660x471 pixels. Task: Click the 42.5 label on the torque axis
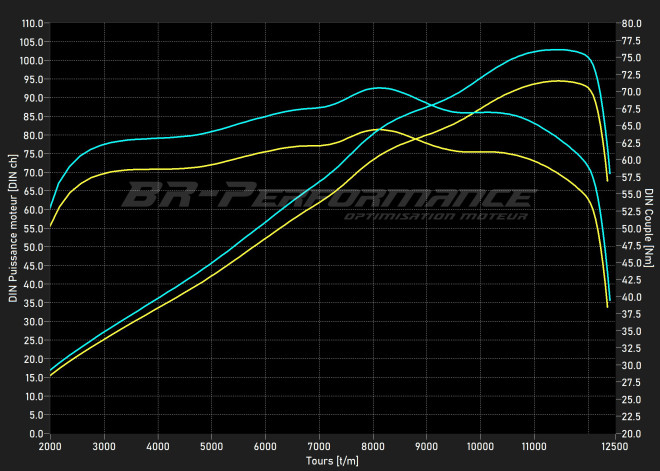point(630,280)
